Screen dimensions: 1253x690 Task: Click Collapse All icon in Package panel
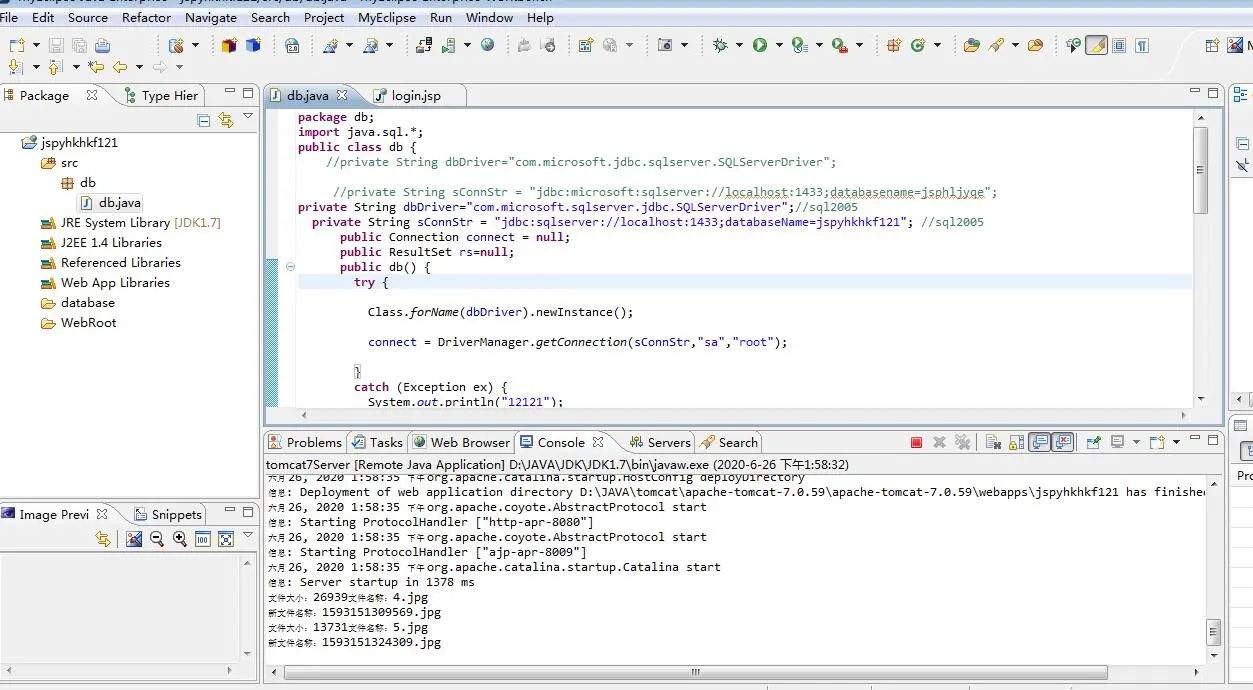tap(204, 120)
